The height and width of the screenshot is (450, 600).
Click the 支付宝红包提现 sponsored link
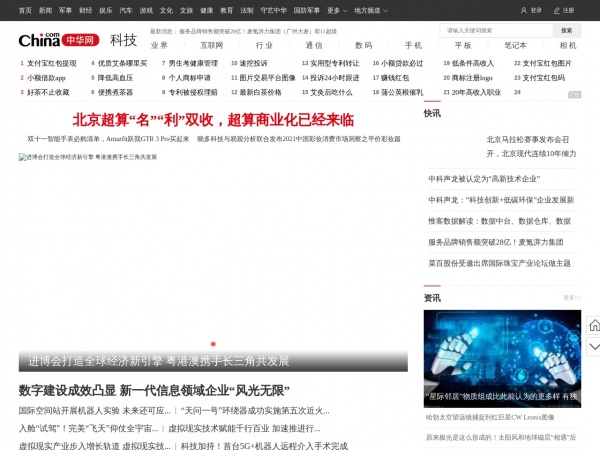click(51, 63)
